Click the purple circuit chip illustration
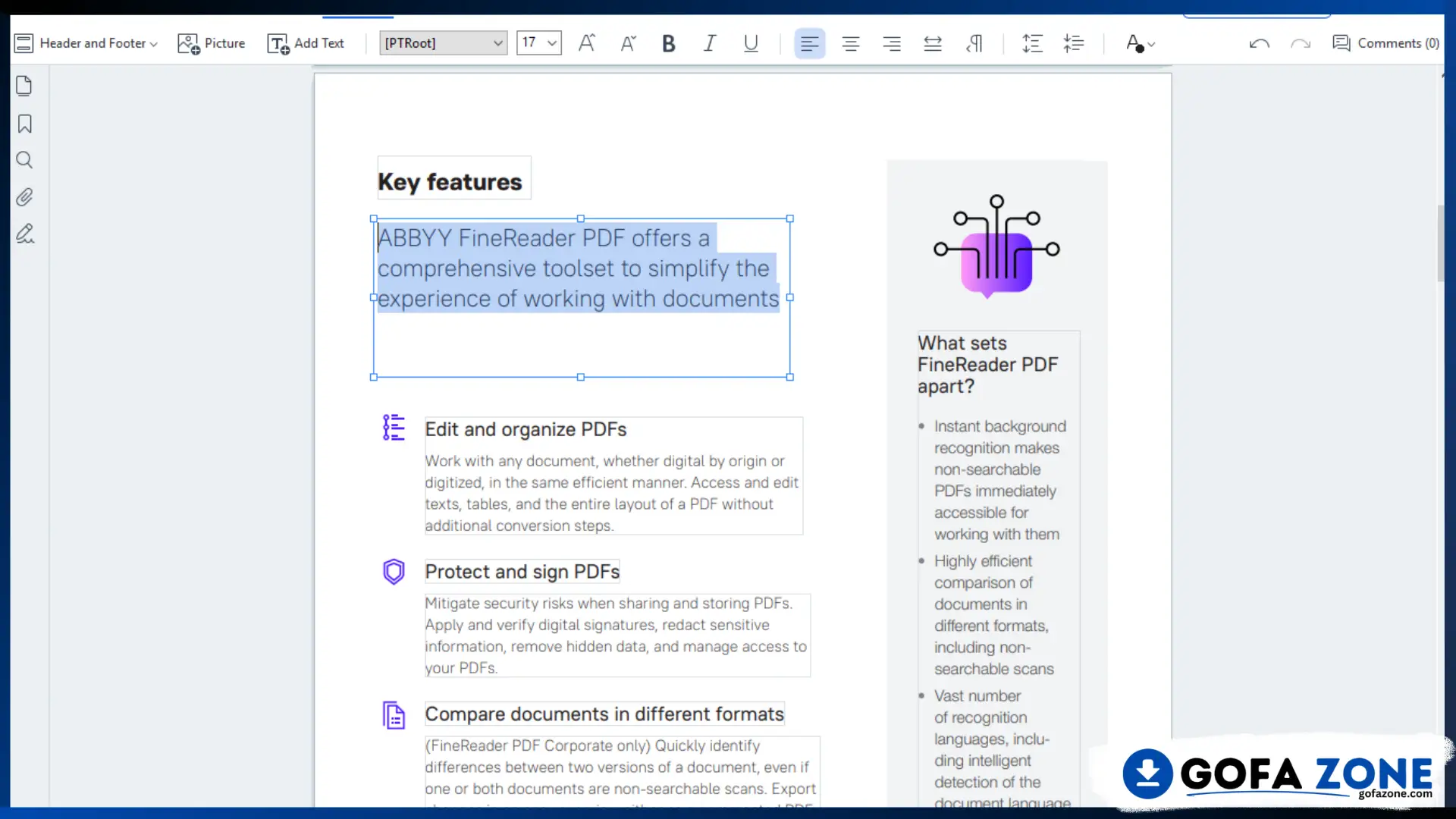Viewport: 1456px width, 819px height. [x=996, y=246]
